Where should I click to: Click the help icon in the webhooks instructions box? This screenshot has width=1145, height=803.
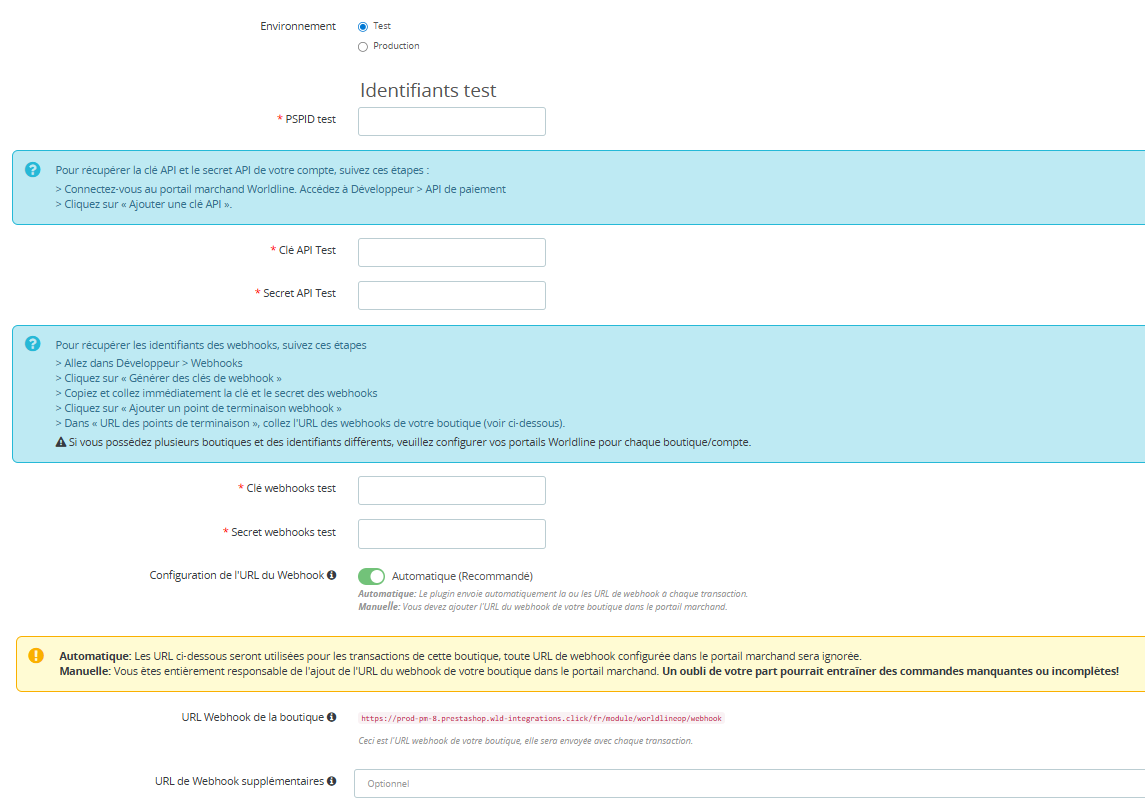coord(33,344)
